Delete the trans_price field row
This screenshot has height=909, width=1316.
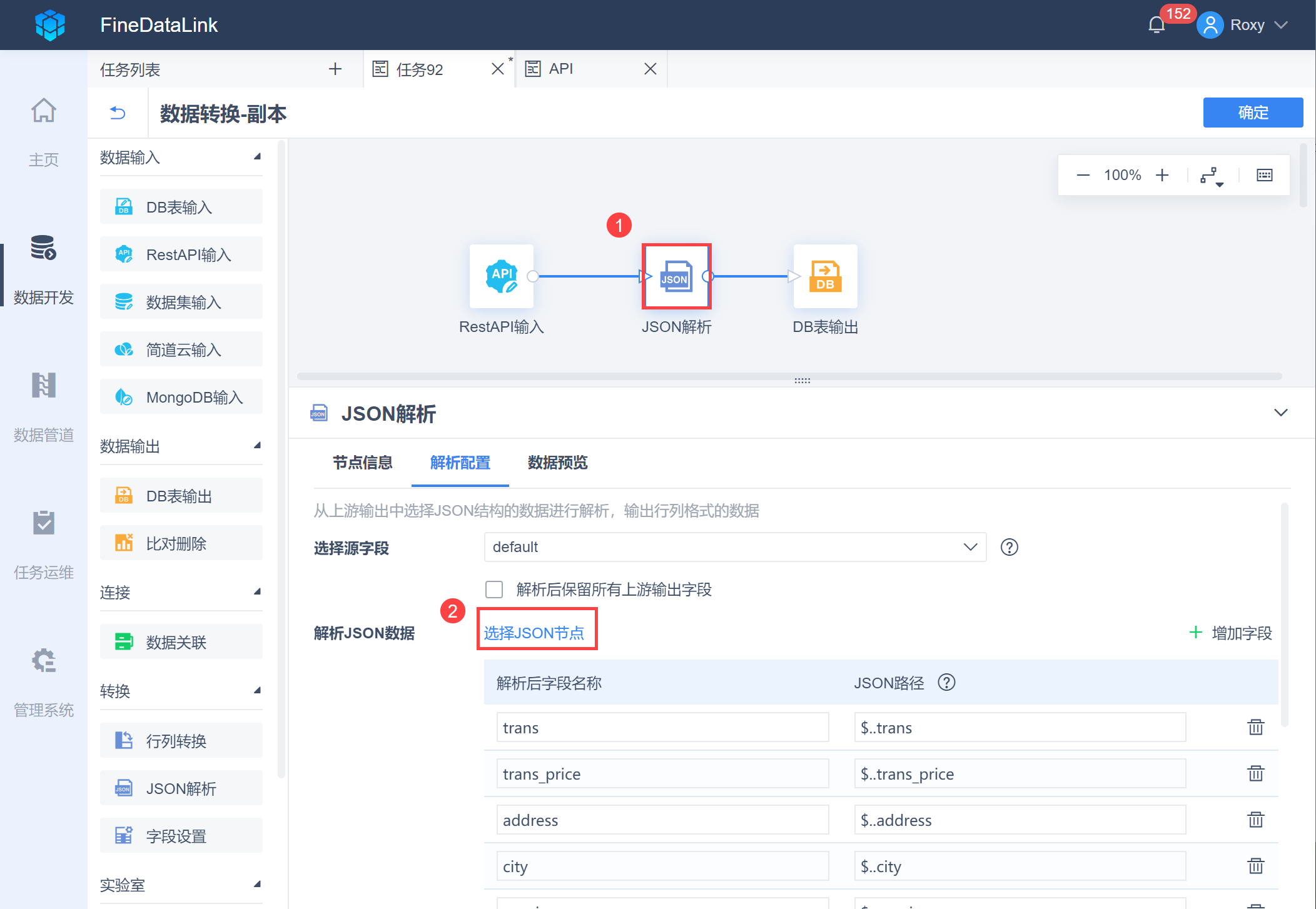tap(1255, 774)
